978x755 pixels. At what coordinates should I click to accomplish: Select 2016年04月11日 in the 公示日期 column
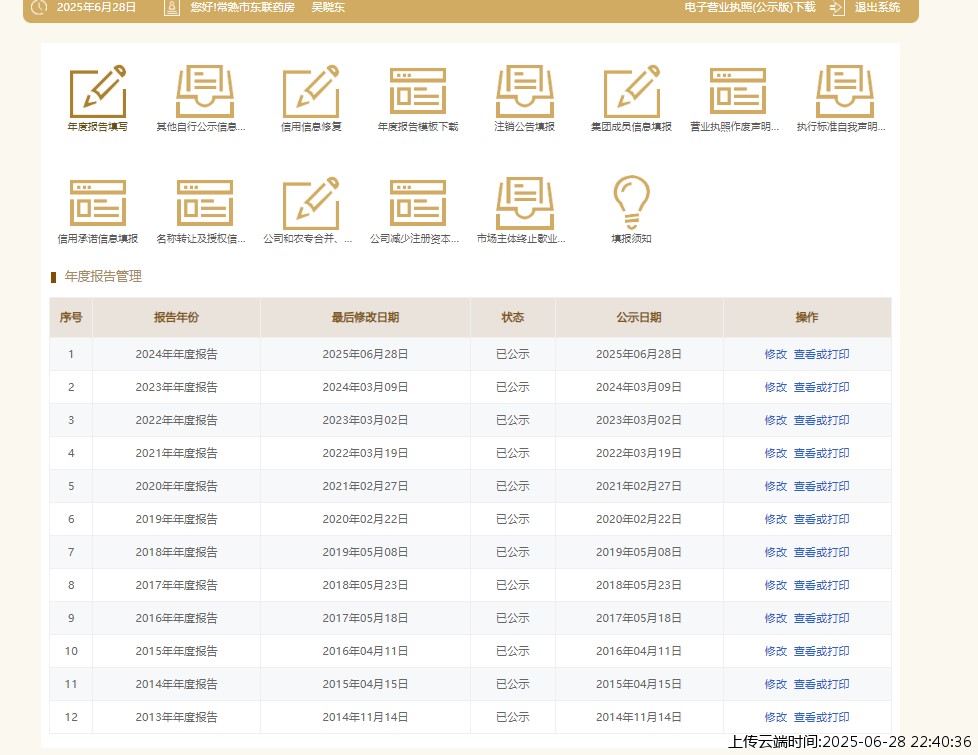coord(639,651)
